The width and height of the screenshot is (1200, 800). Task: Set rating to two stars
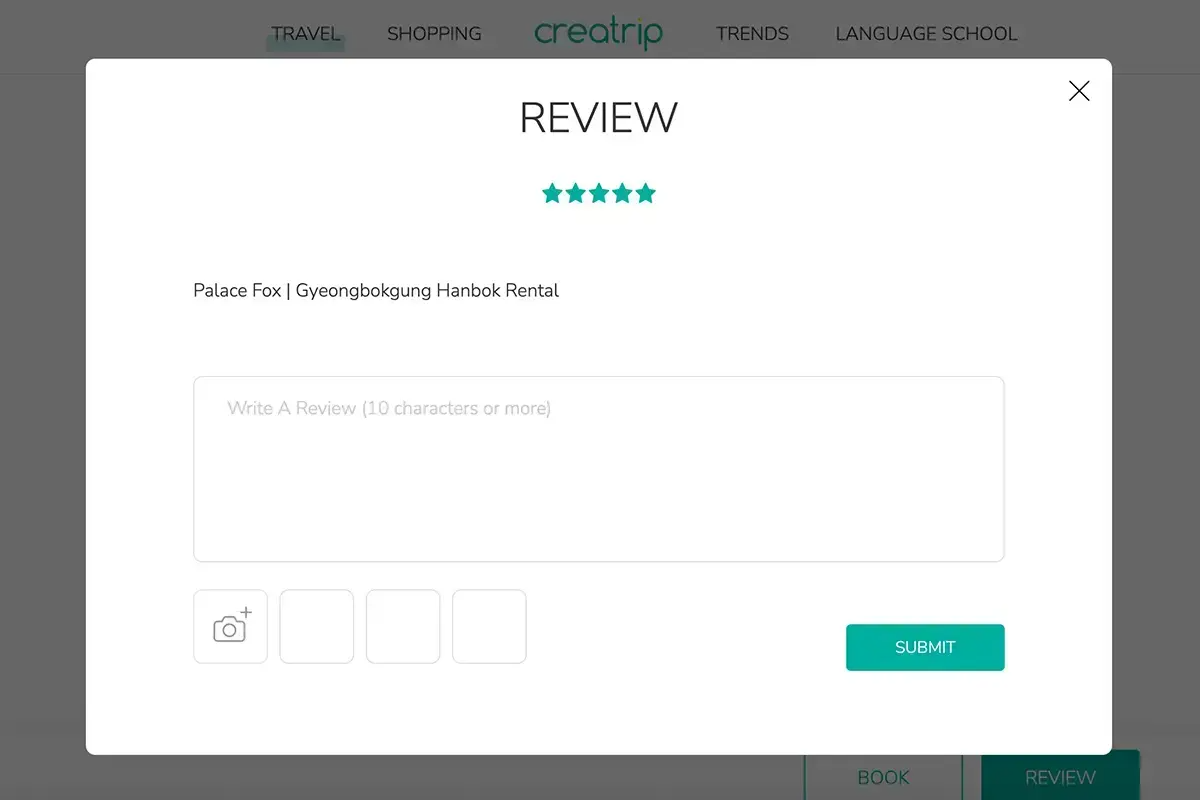point(575,193)
